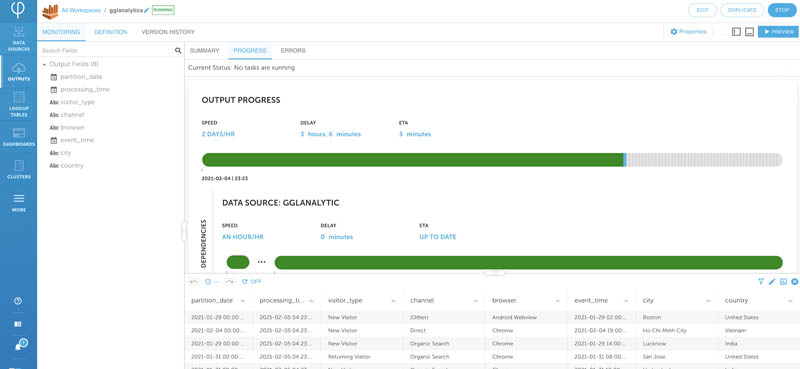This screenshot has width=800, height=369.
Task: Click the Ho Chi Minh City cell
Action: [x=665, y=331]
